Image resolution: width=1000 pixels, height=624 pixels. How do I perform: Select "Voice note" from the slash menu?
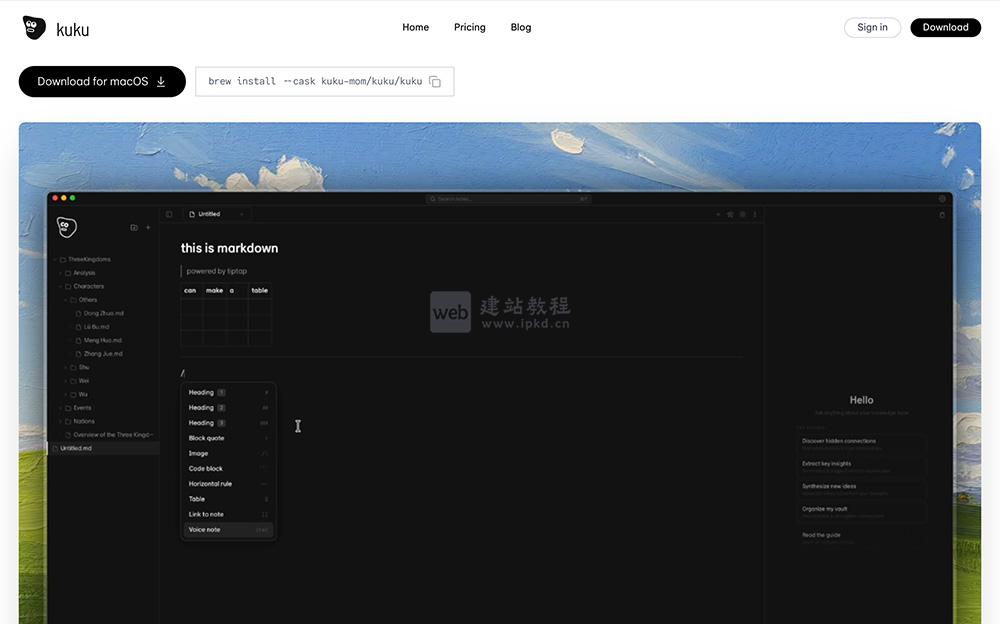pos(204,529)
